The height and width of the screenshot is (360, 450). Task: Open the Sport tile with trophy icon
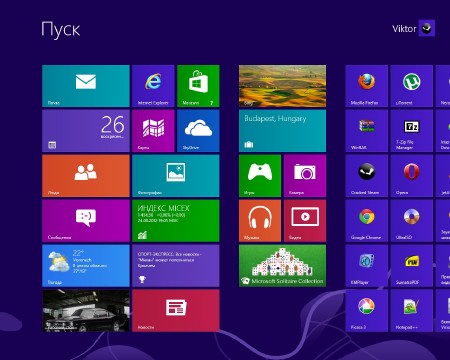pos(176,266)
